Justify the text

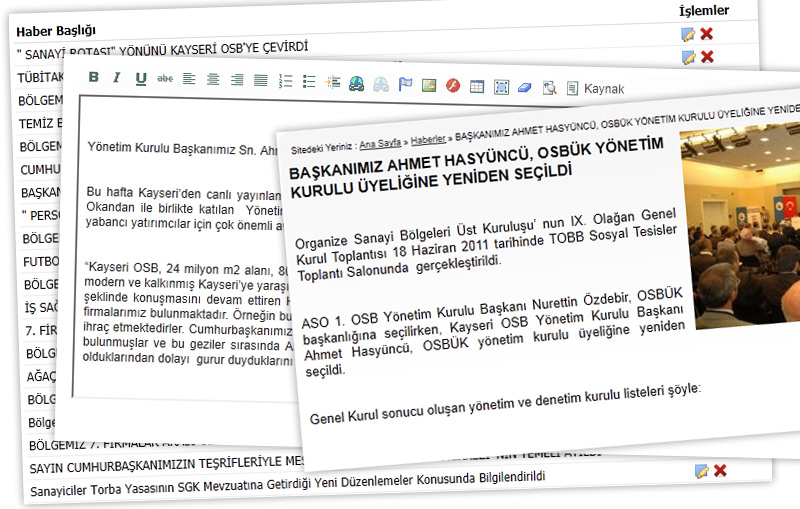[261, 81]
